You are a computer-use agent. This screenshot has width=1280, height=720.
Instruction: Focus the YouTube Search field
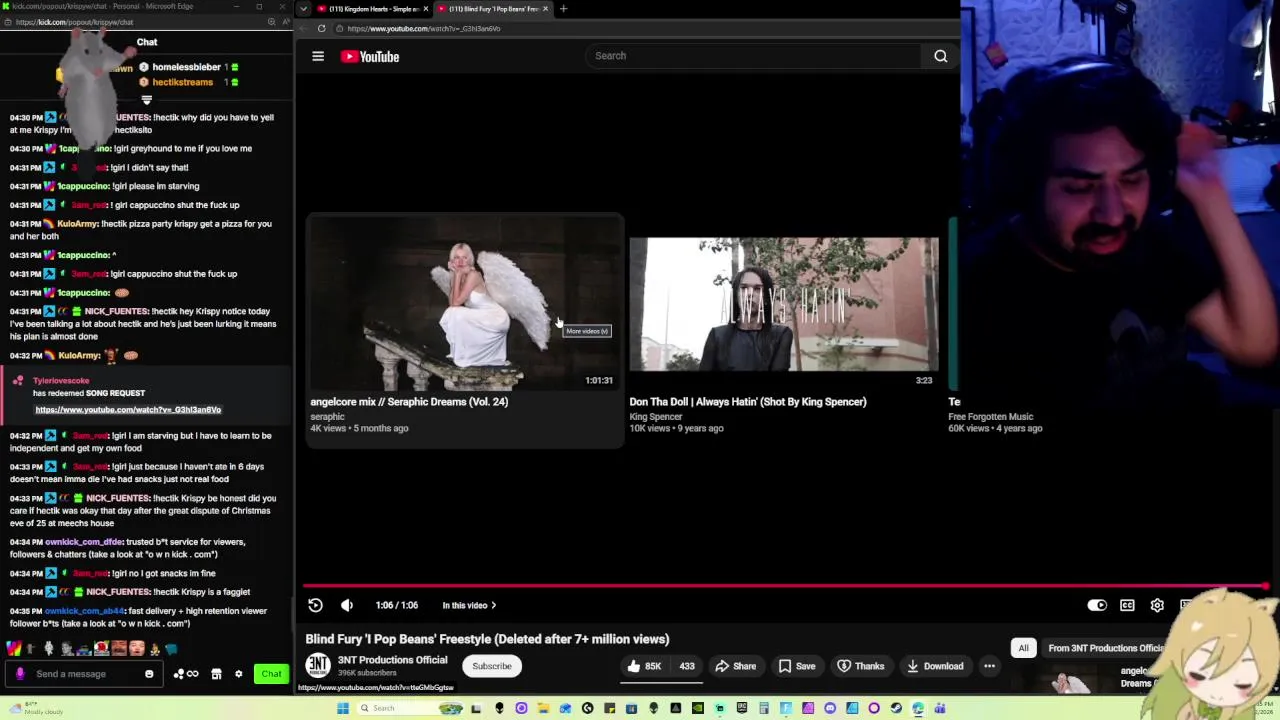point(755,56)
